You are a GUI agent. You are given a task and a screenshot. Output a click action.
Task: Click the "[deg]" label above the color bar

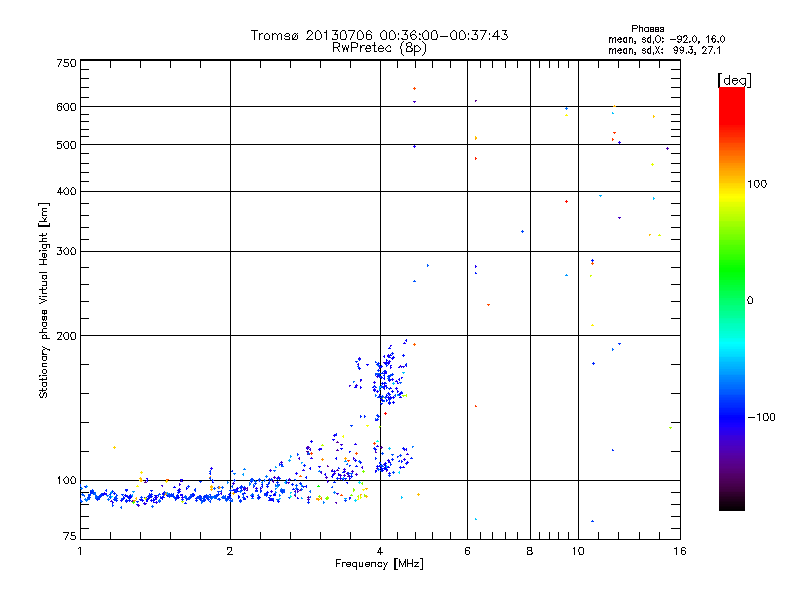(x=734, y=80)
